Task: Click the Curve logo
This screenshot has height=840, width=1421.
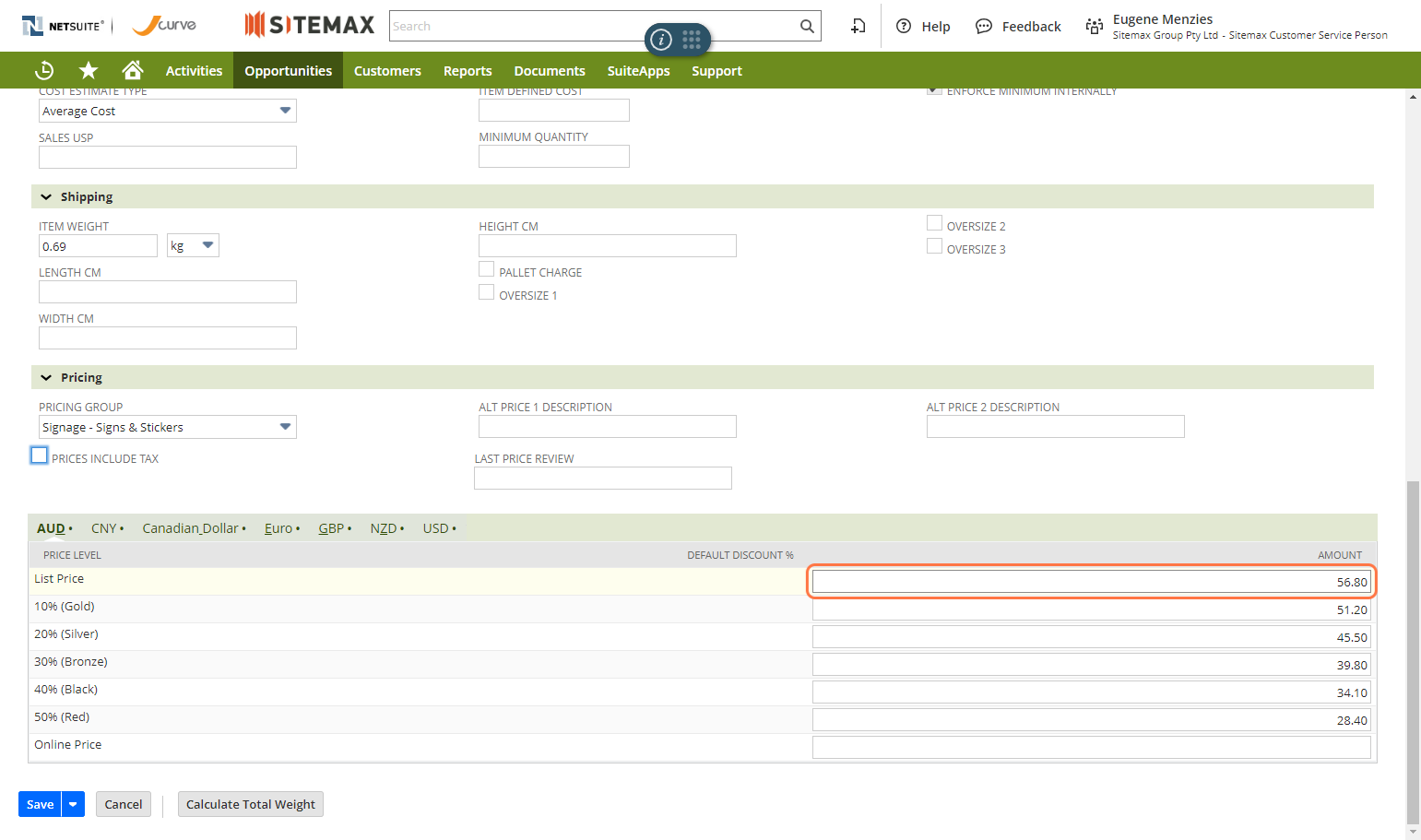Action: 164,25
